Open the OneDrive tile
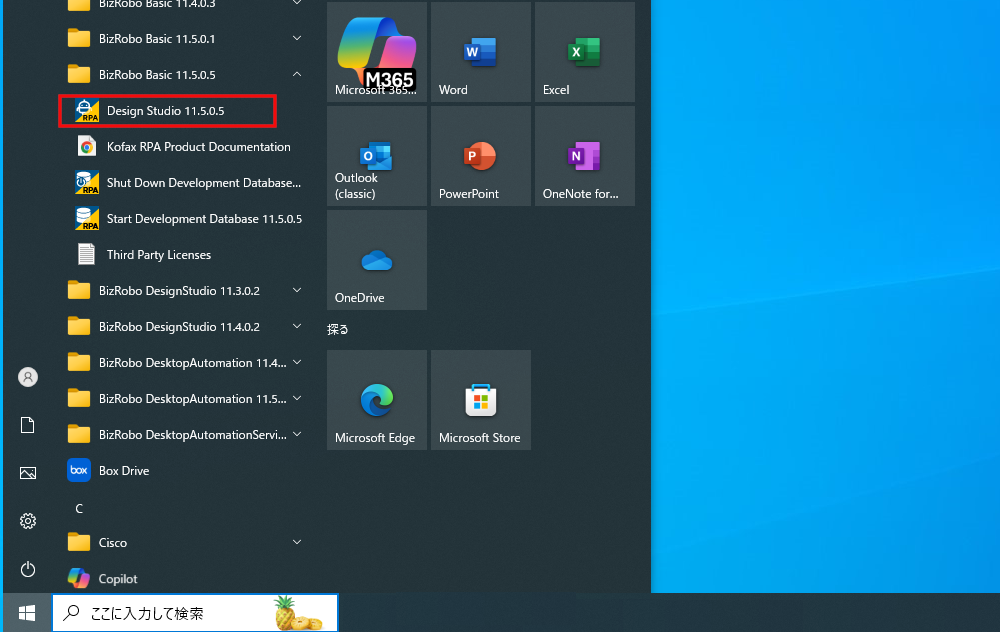Viewport: 1000px width, 632px height. [377, 260]
